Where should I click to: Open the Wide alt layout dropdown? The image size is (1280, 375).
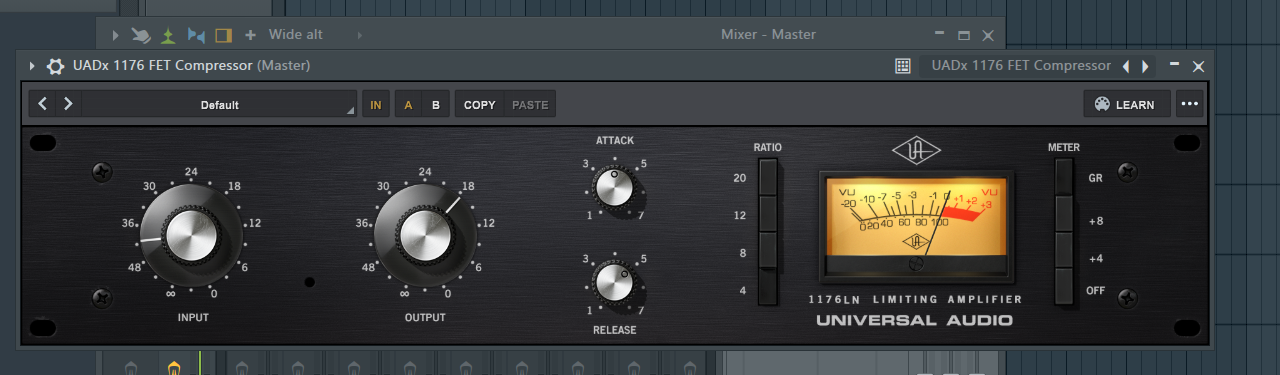pyautogui.click(x=296, y=35)
